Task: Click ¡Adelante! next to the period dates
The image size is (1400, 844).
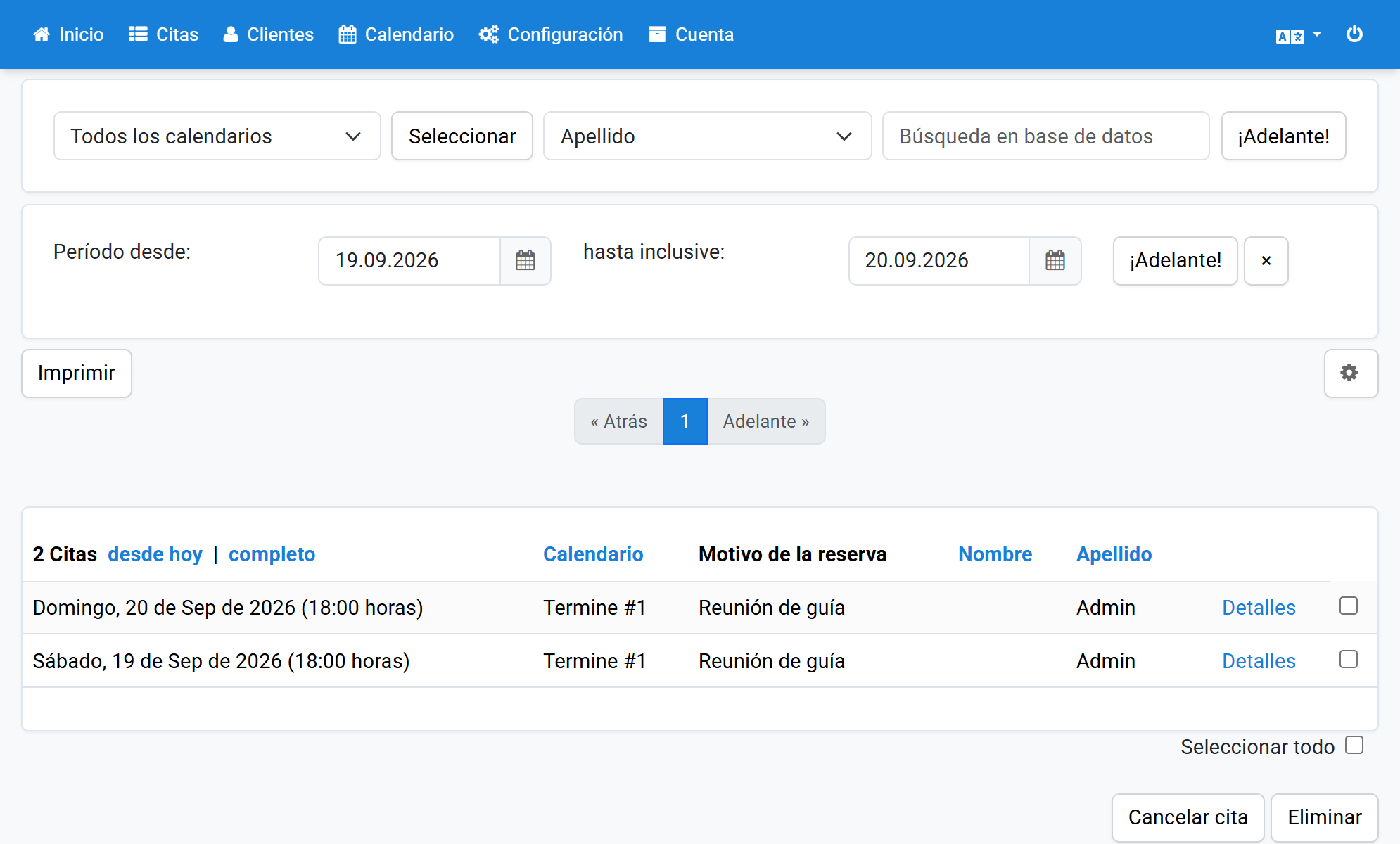Action: [1176, 261]
